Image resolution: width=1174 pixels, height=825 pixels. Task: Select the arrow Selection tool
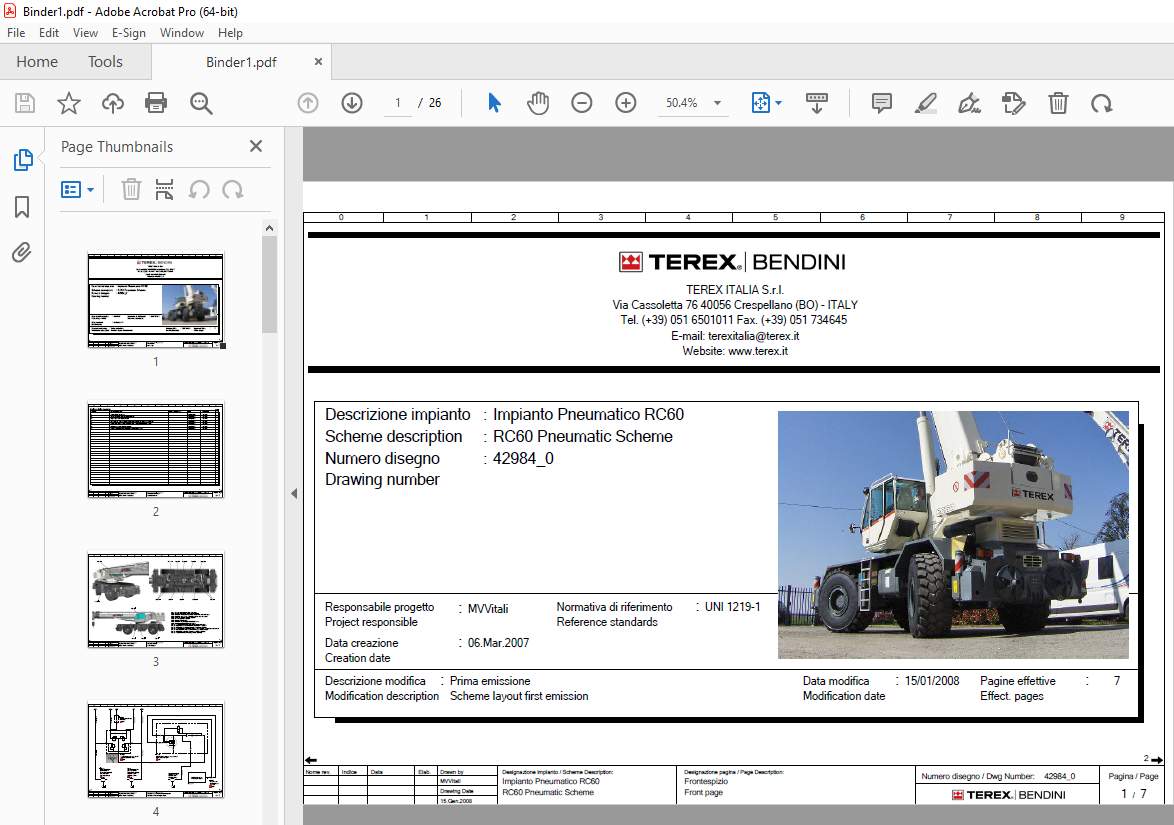(x=494, y=103)
